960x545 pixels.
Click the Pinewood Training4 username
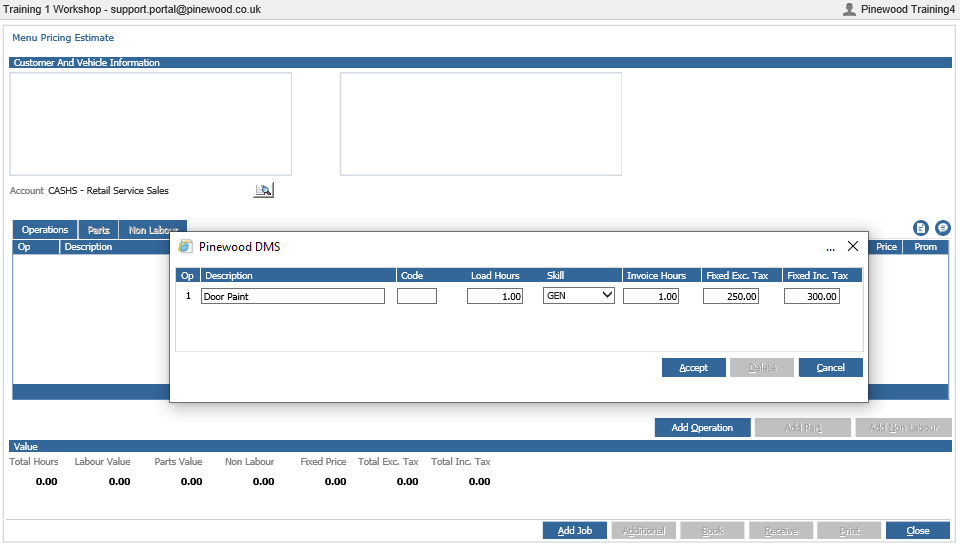908,9
